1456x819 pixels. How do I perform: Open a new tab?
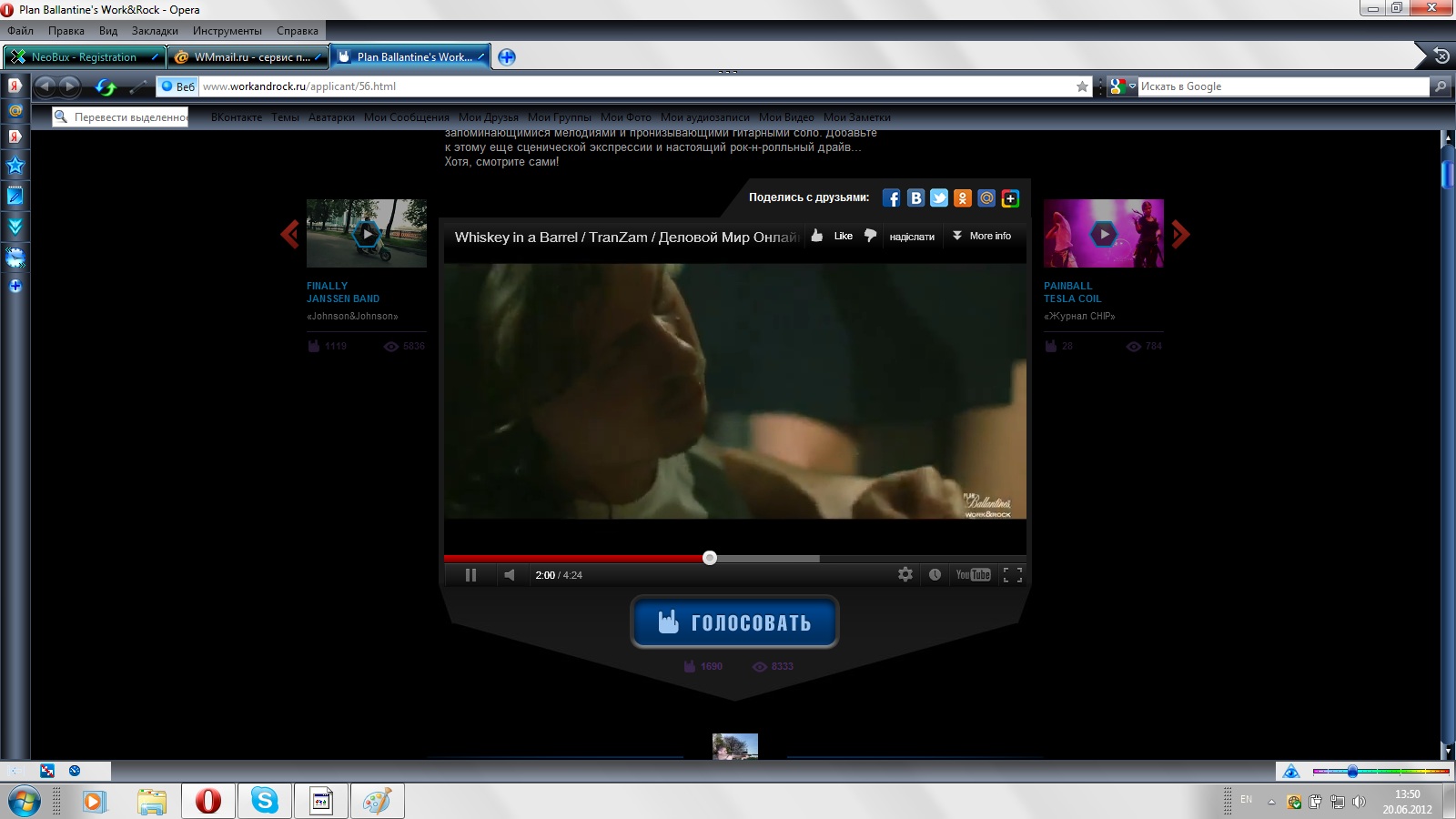click(x=507, y=56)
